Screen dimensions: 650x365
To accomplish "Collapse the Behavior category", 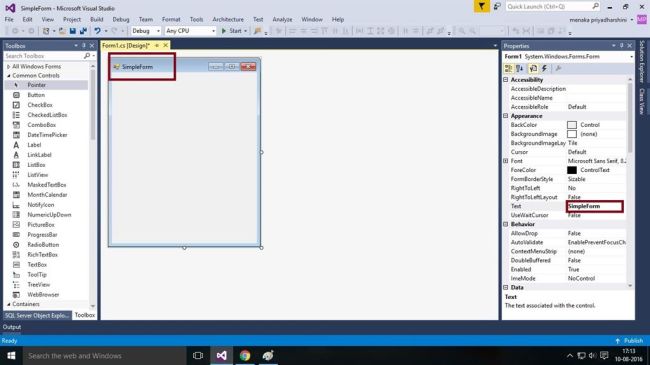I will pos(506,224).
